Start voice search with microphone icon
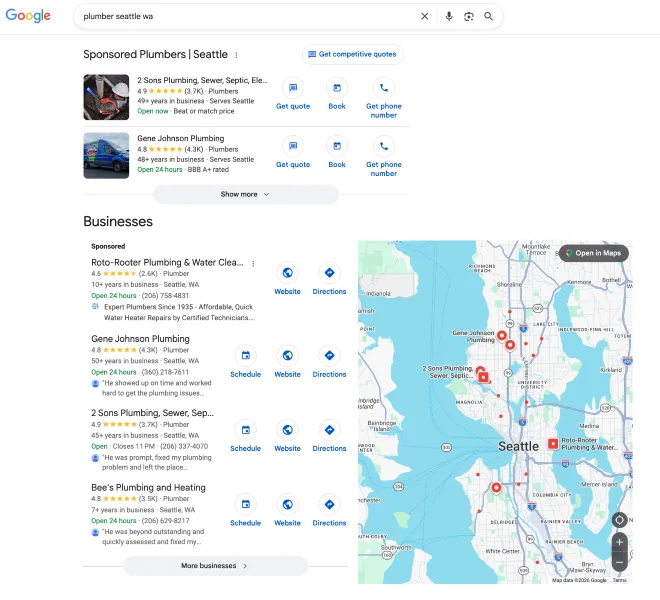 pos(449,16)
